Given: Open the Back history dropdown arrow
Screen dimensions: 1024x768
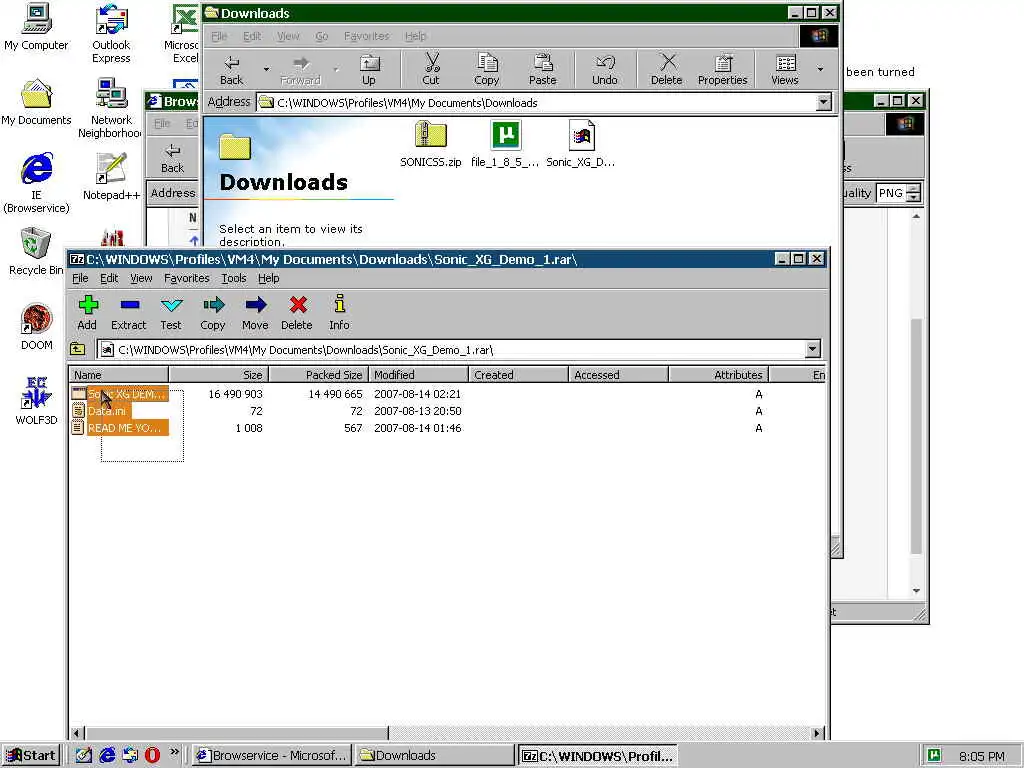Looking at the screenshot, I should (x=266, y=69).
